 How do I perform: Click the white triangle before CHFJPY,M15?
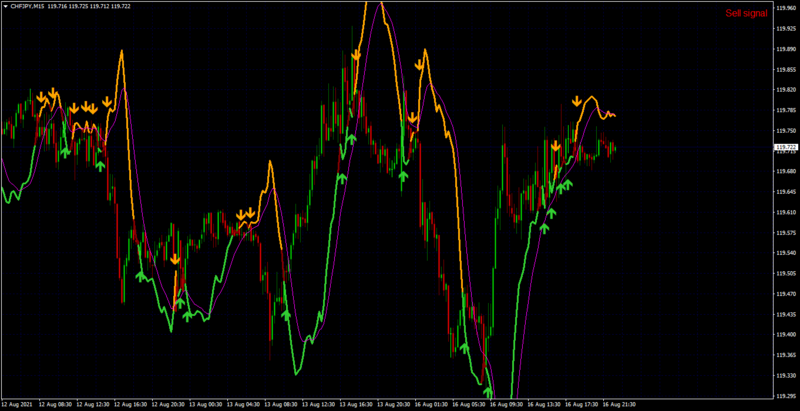point(6,6)
